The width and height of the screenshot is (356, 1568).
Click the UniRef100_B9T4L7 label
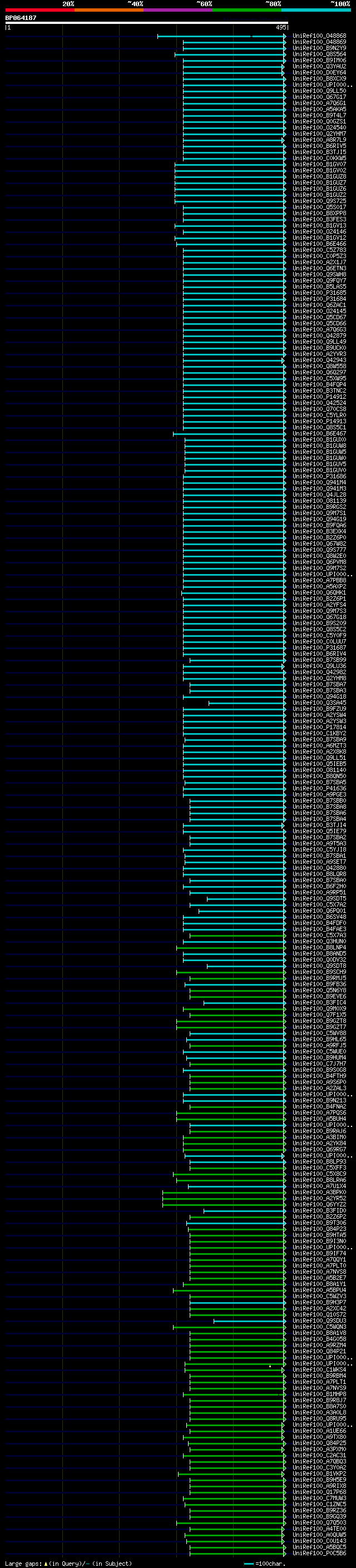(319, 115)
